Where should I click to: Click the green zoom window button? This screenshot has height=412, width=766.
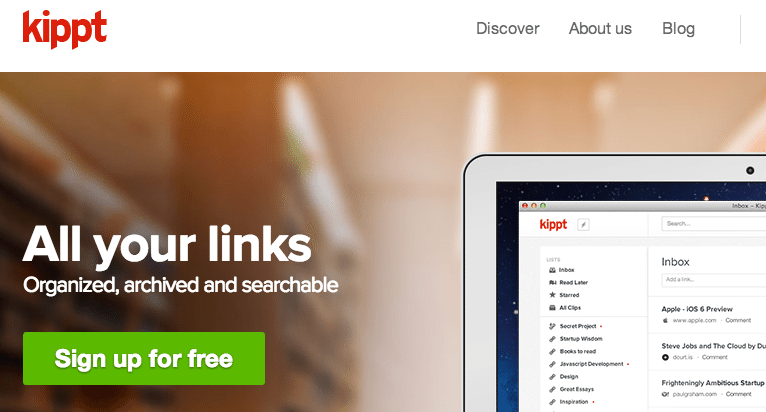pyautogui.click(x=543, y=206)
